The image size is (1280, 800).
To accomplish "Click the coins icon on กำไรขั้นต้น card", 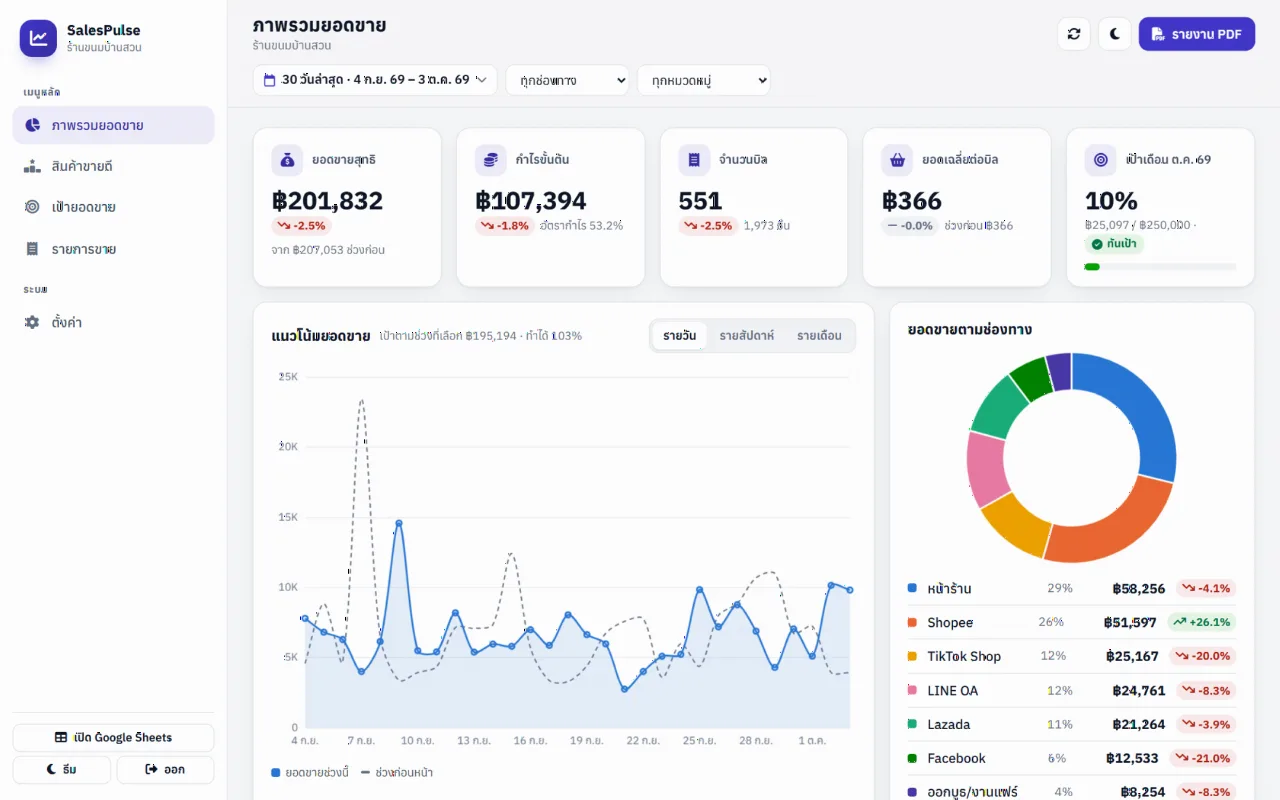I will 491,160.
